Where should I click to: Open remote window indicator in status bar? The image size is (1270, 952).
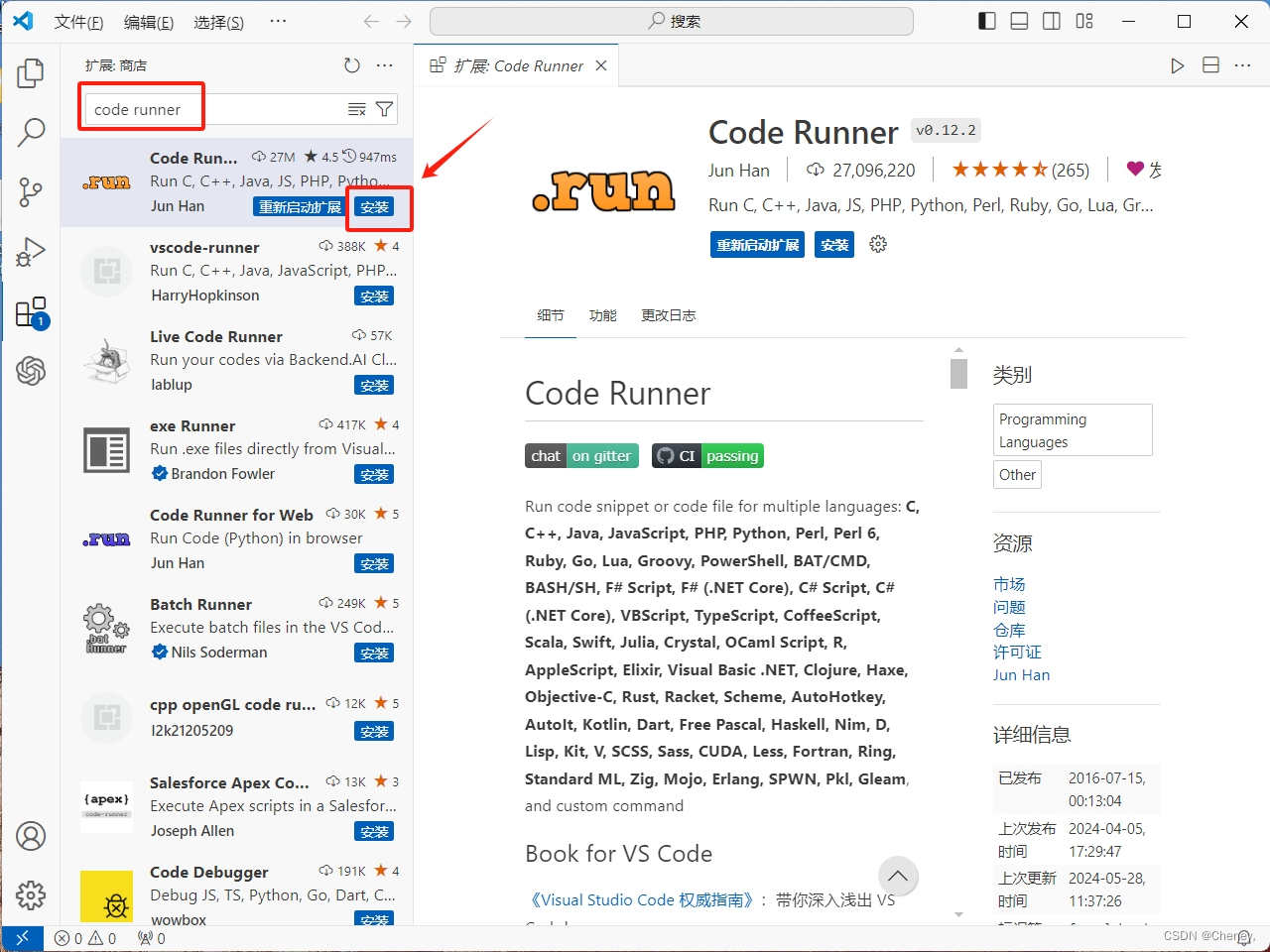tap(22, 938)
